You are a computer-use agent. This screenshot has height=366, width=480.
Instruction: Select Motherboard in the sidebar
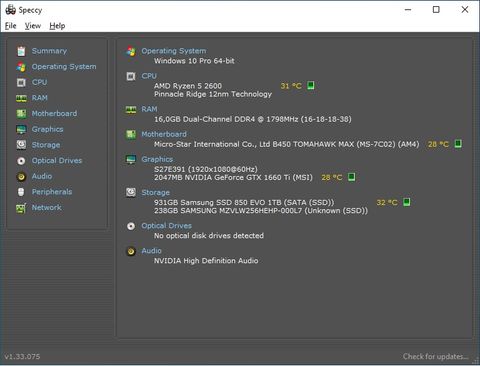click(54, 114)
